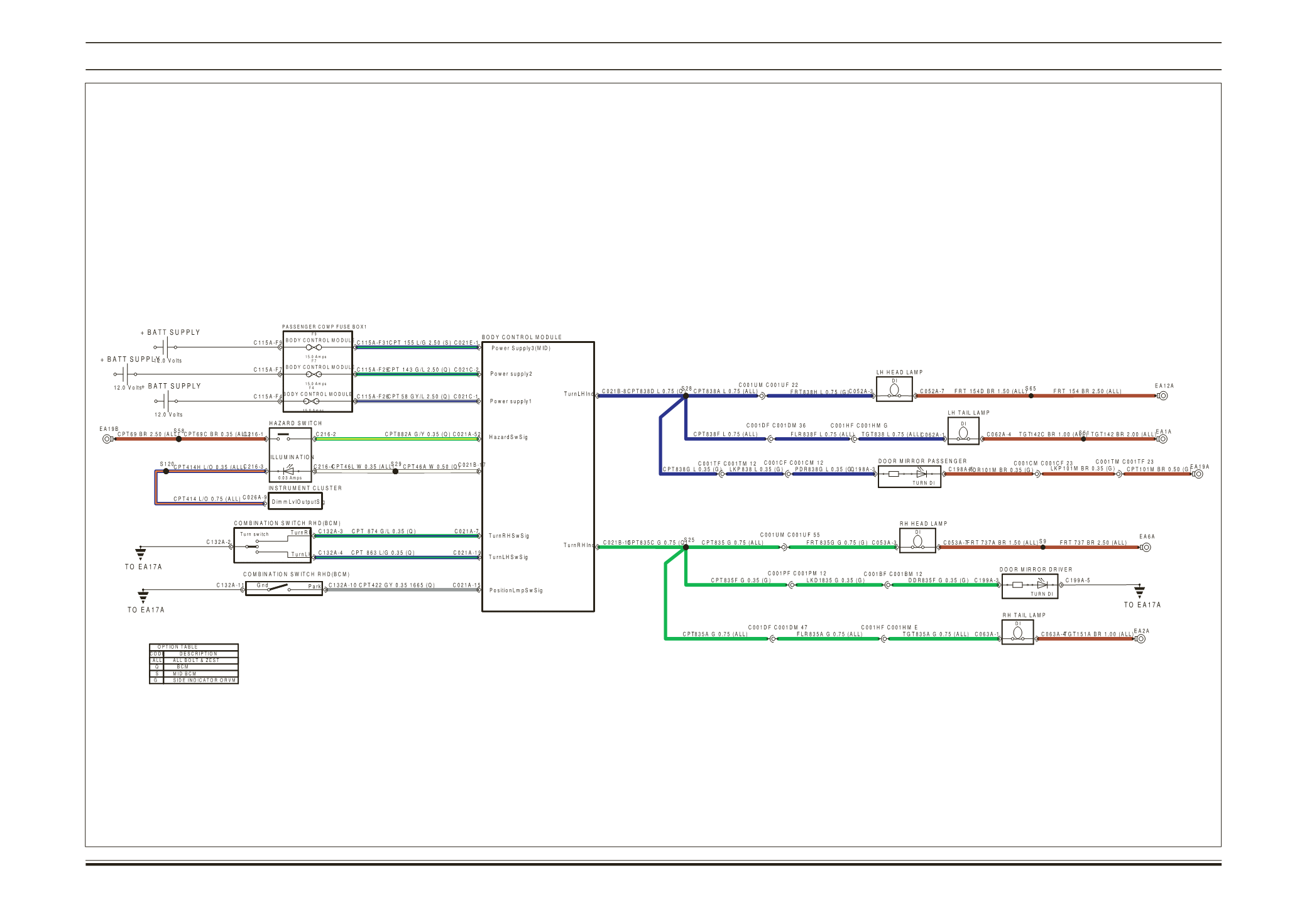1307x924 pixels.
Task: Click the F9 fuse symbol in fuse box
Action: [x=313, y=347]
